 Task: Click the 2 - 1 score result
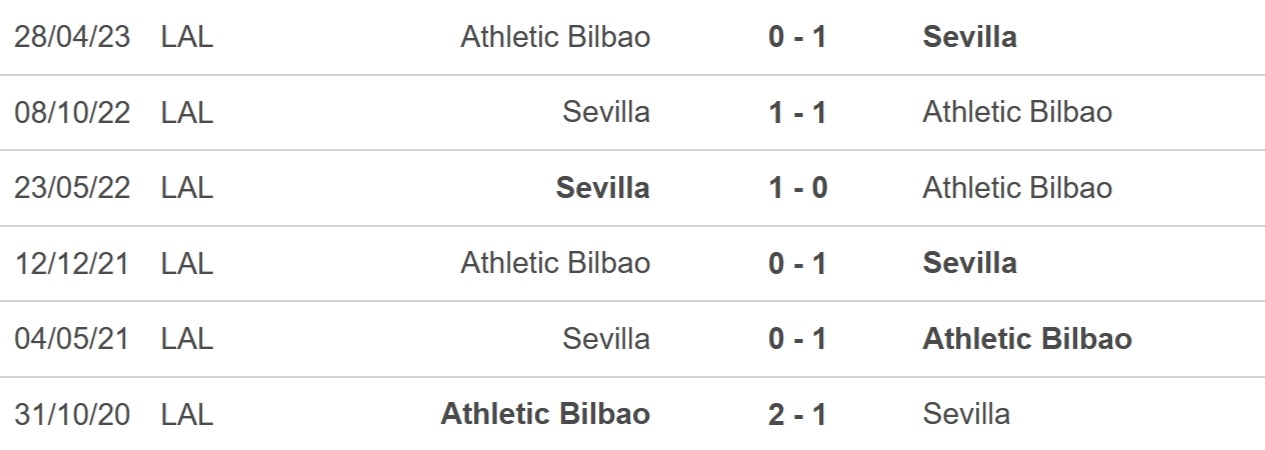pyautogui.click(x=798, y=414)
